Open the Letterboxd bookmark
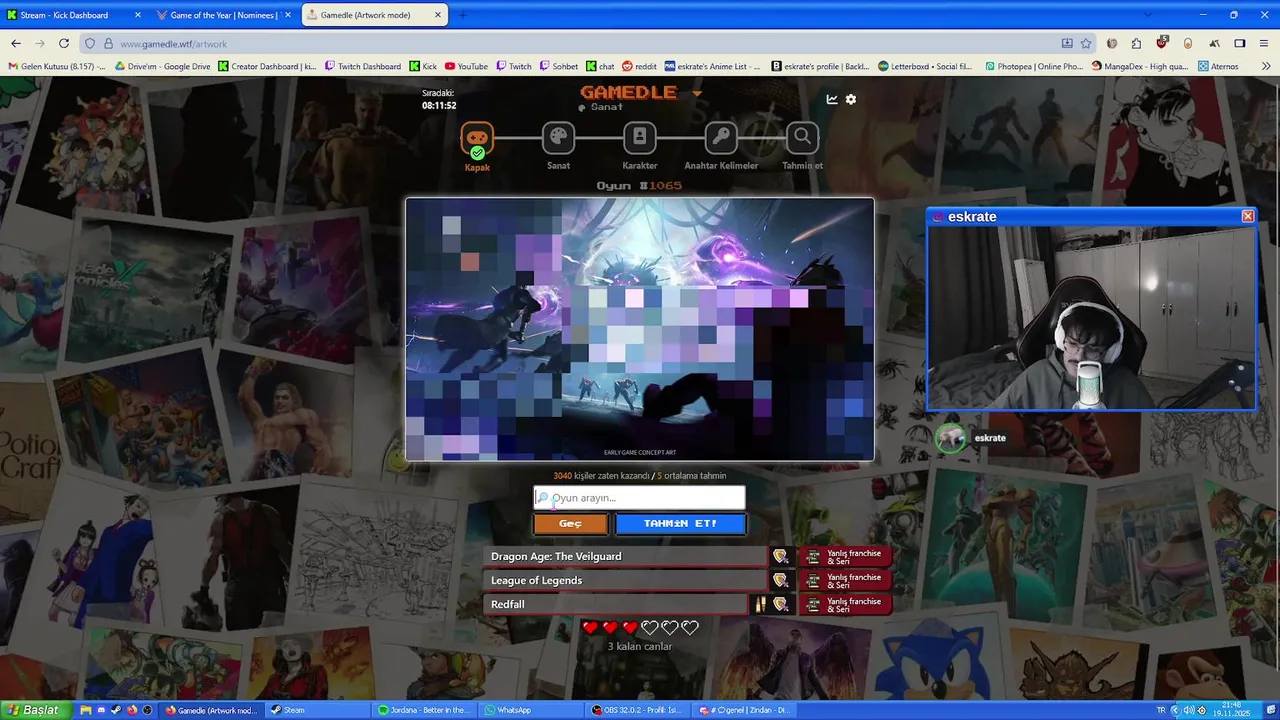Image resolution: width=1280 pixels, height=720 pixels. (x=925, y=66)
